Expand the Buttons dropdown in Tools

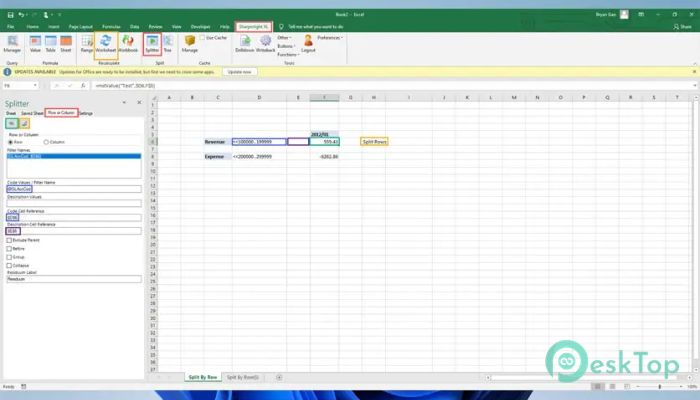point(286,46)
